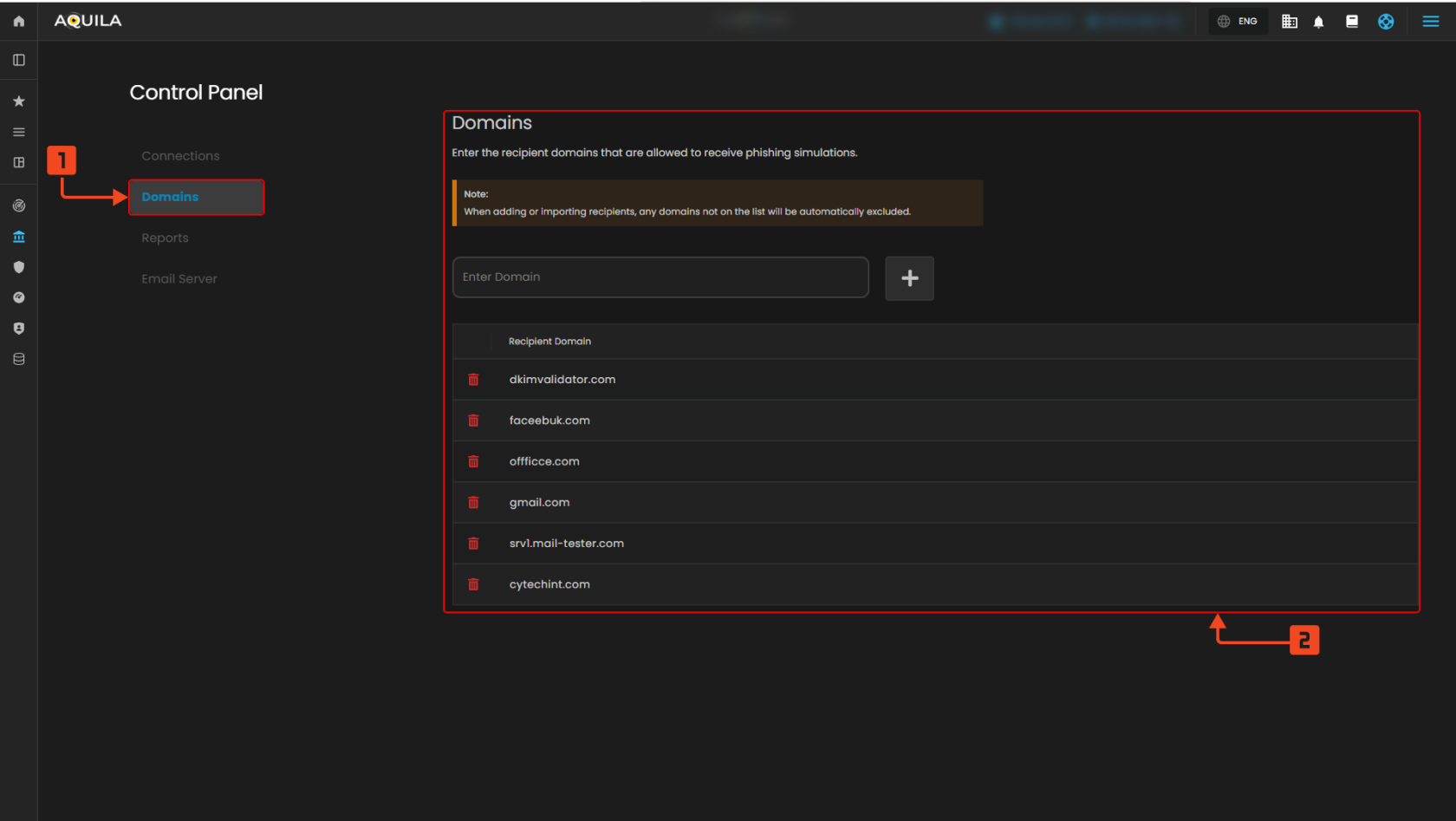
Task: Open favorites via the star icon
Action: click(19, 101)
